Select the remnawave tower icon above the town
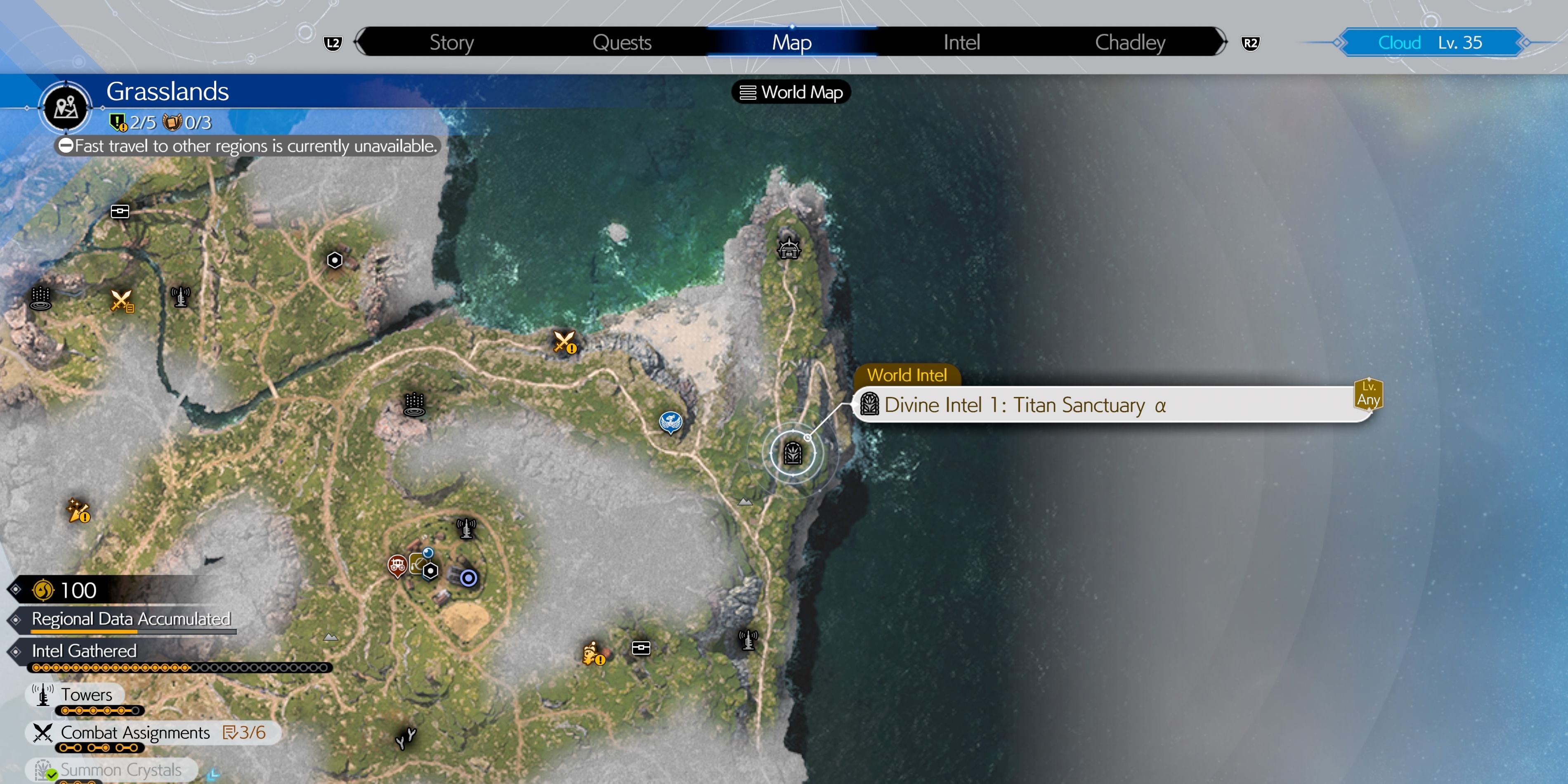The height and width of the screenshot is (784, 1568). 466,528
